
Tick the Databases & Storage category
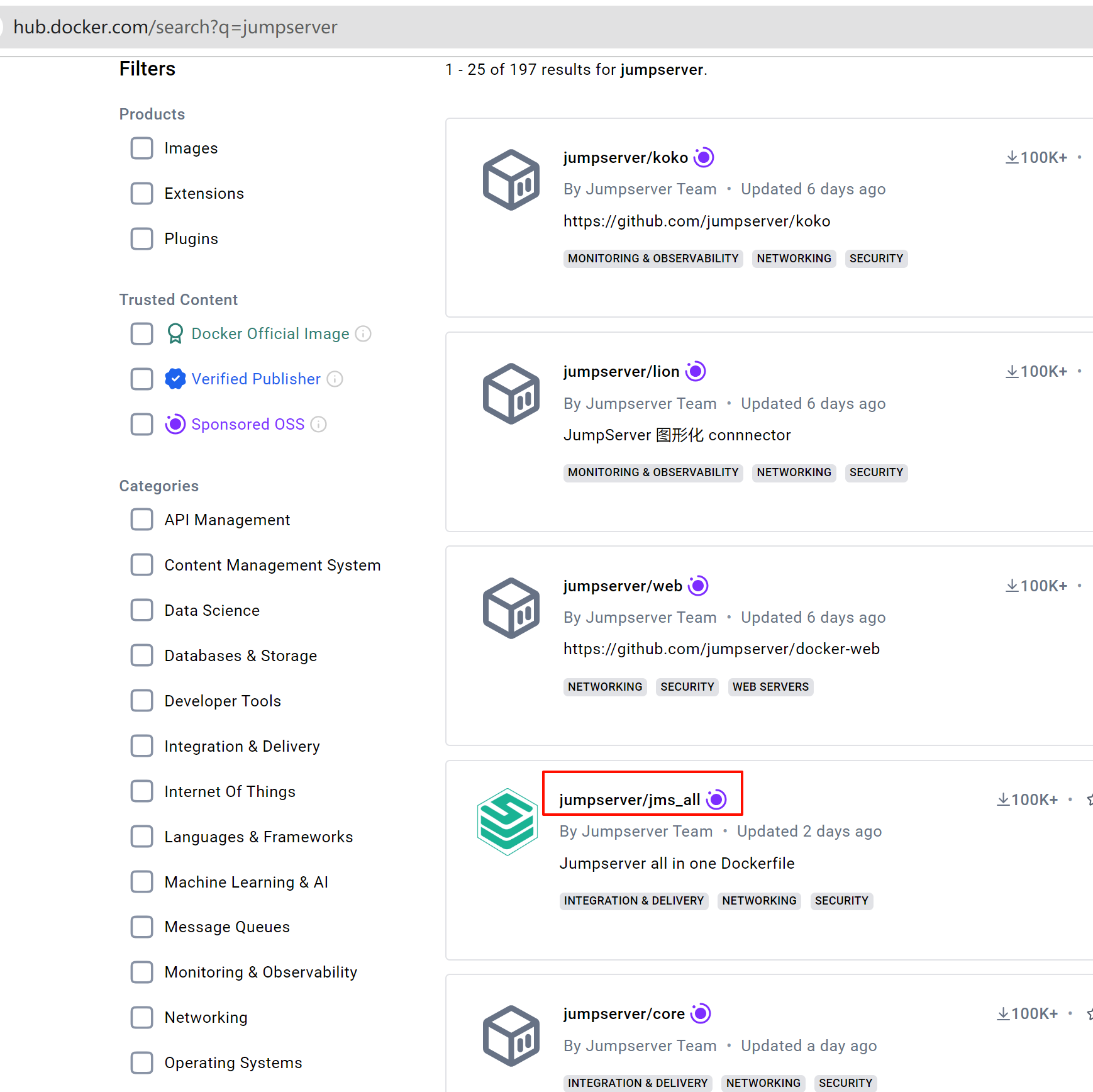tap(142, 655)
